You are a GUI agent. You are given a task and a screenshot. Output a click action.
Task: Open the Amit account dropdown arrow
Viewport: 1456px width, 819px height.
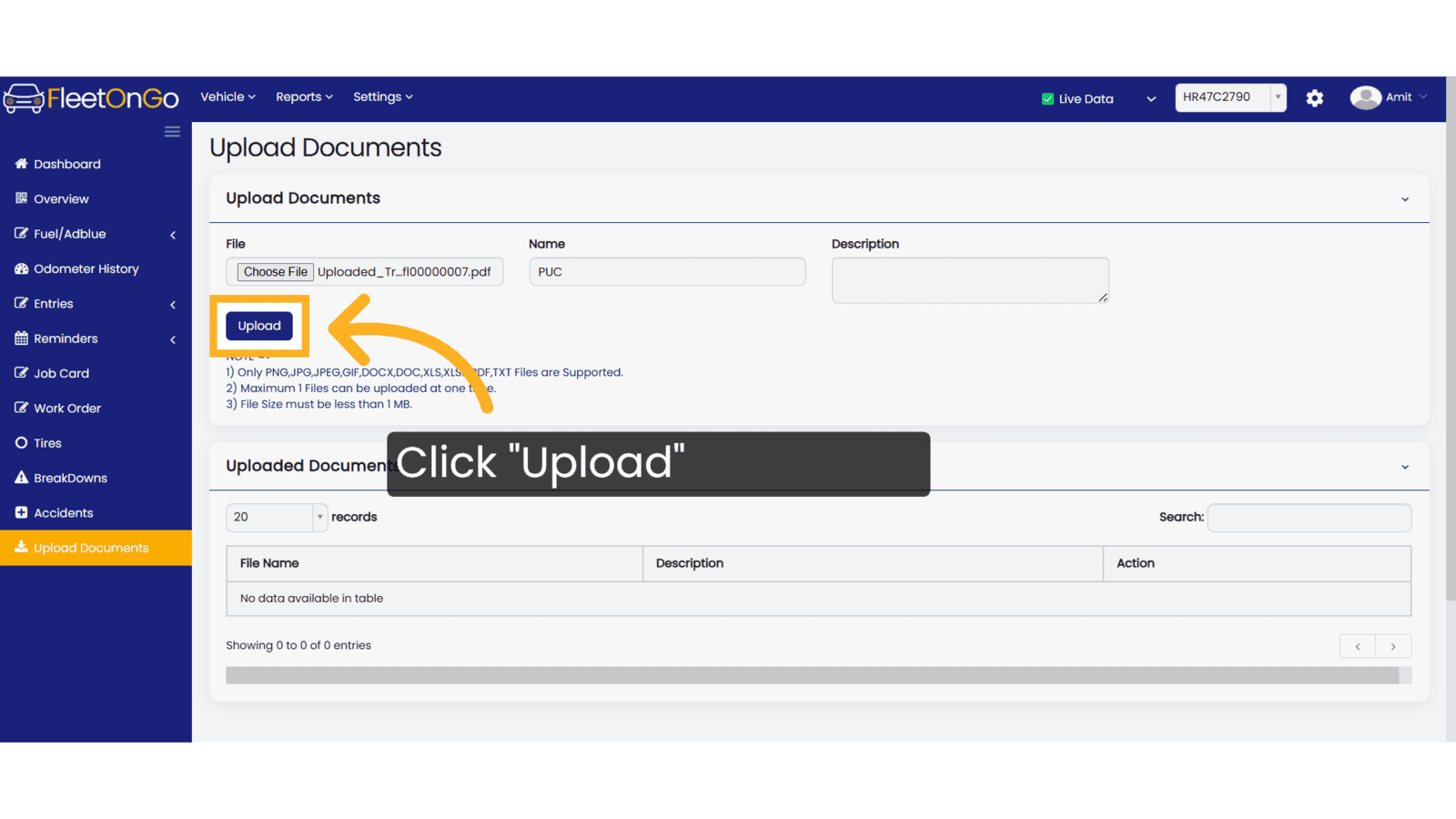pos(1423,97)
